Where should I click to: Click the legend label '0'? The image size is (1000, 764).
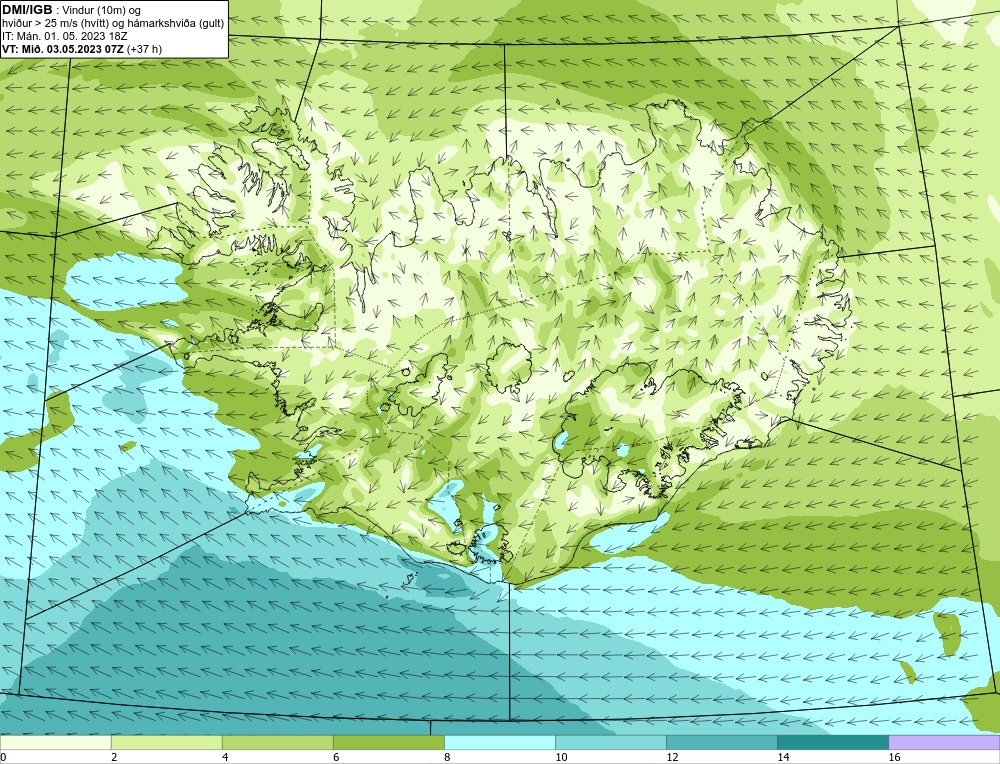click(3, 757)
